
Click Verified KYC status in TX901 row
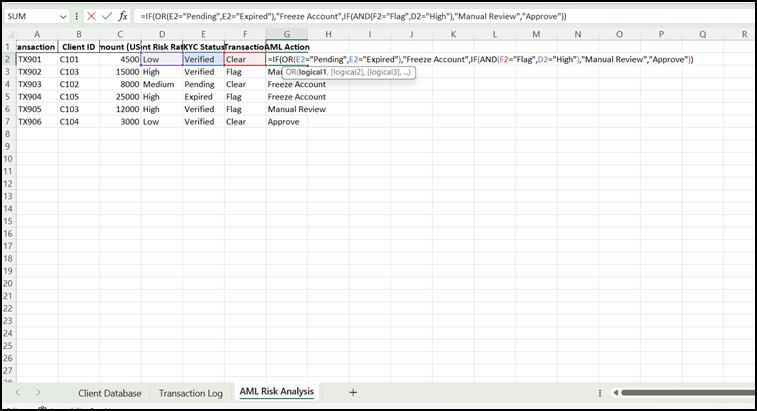click(203, 59)
